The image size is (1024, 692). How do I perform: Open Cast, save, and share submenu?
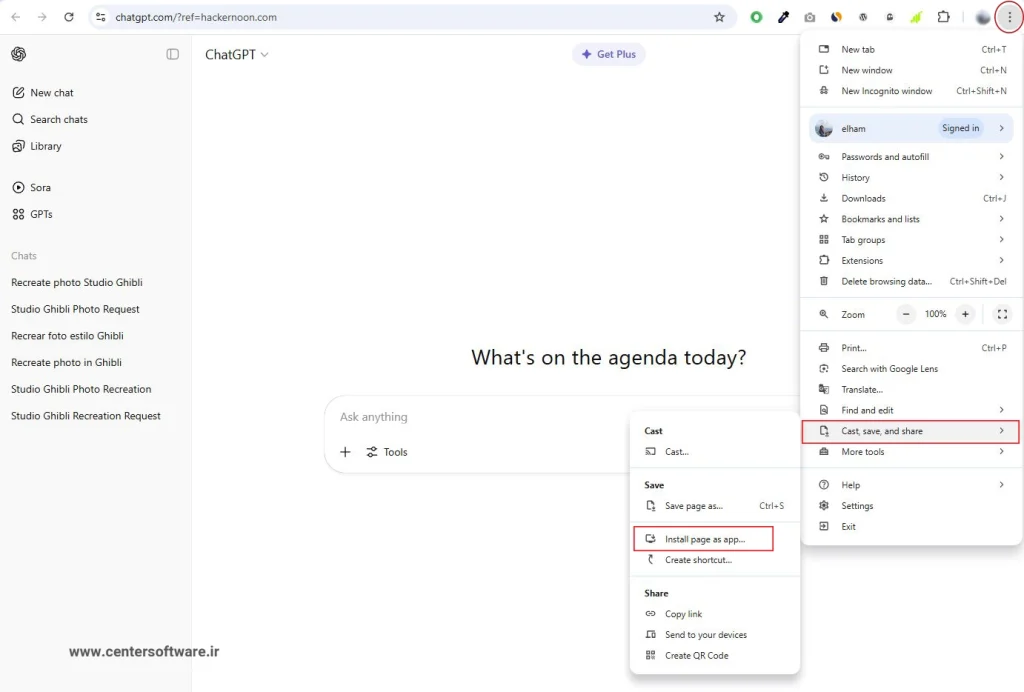coord(911,431)
